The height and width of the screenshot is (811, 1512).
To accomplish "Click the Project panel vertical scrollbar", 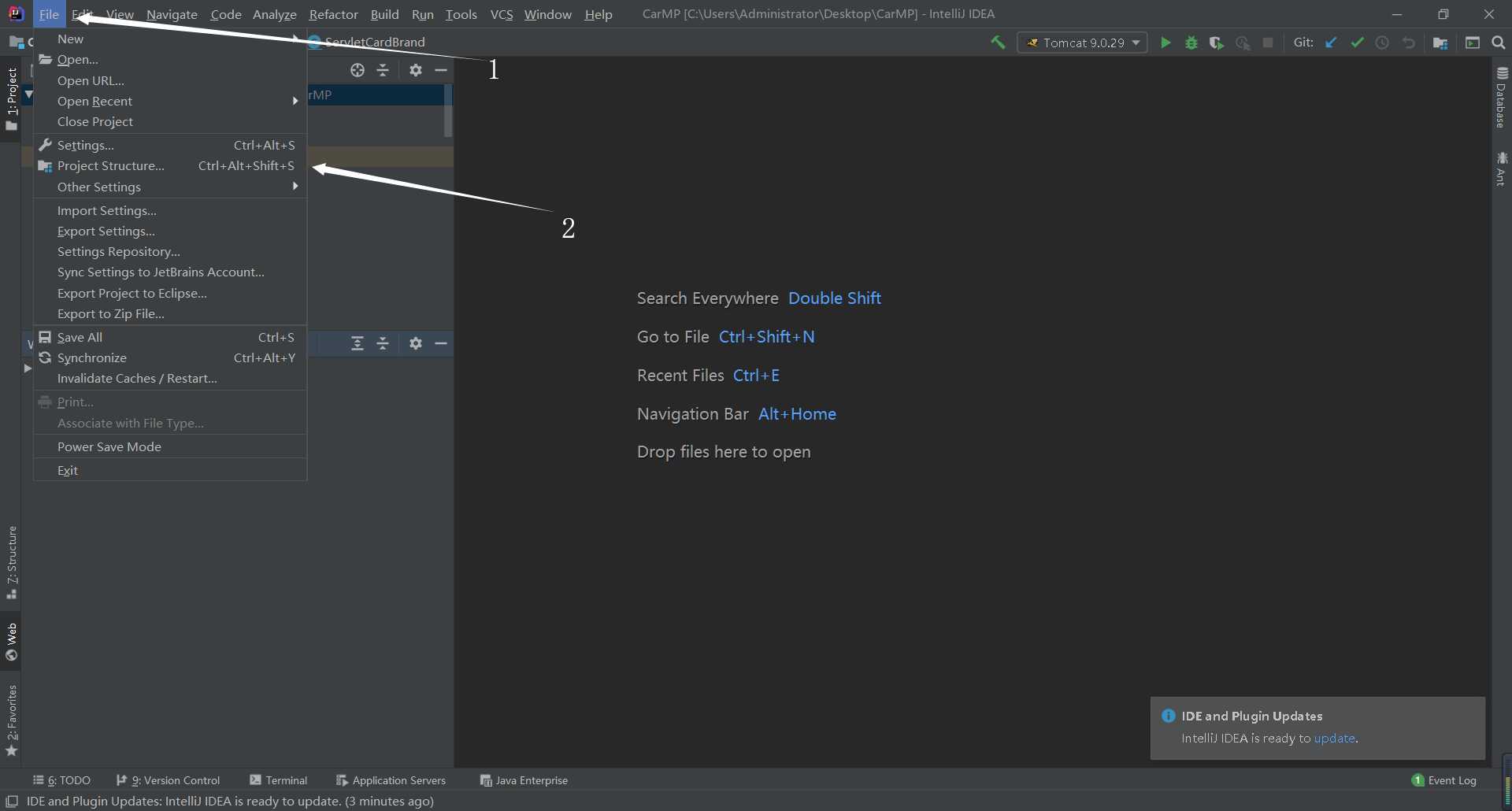I will (x=448, y=111).
